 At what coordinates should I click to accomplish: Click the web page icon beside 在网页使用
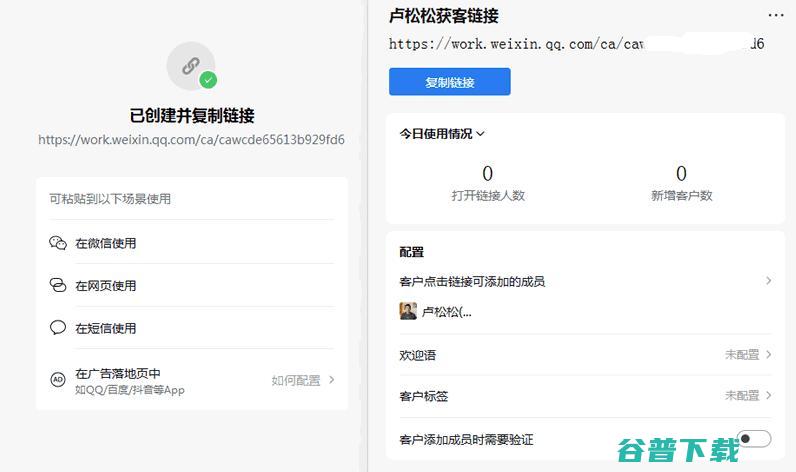[58, 285]
